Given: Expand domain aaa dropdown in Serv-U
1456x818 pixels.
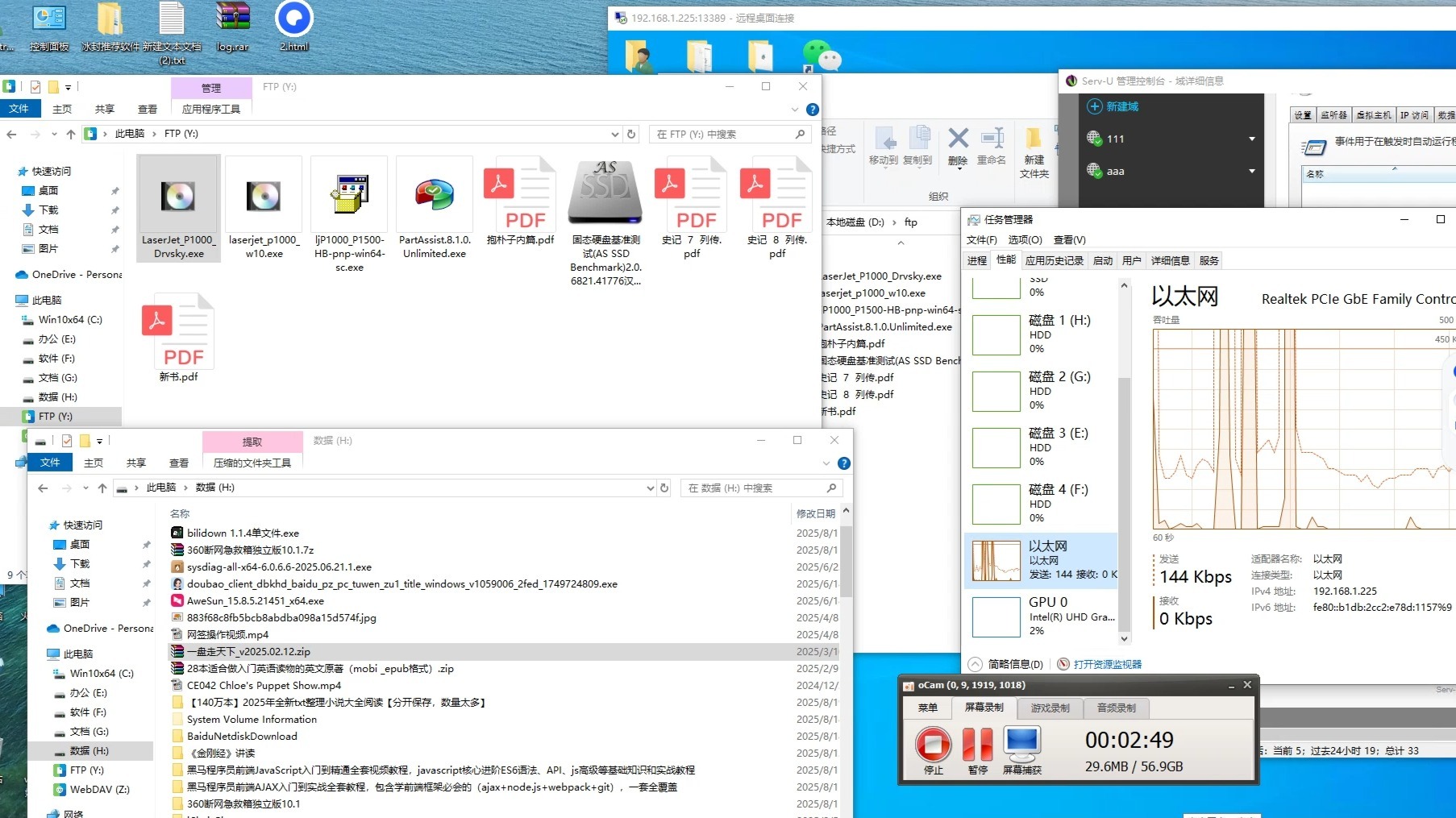Looking at the screenshot, I should coord(1252,171).
